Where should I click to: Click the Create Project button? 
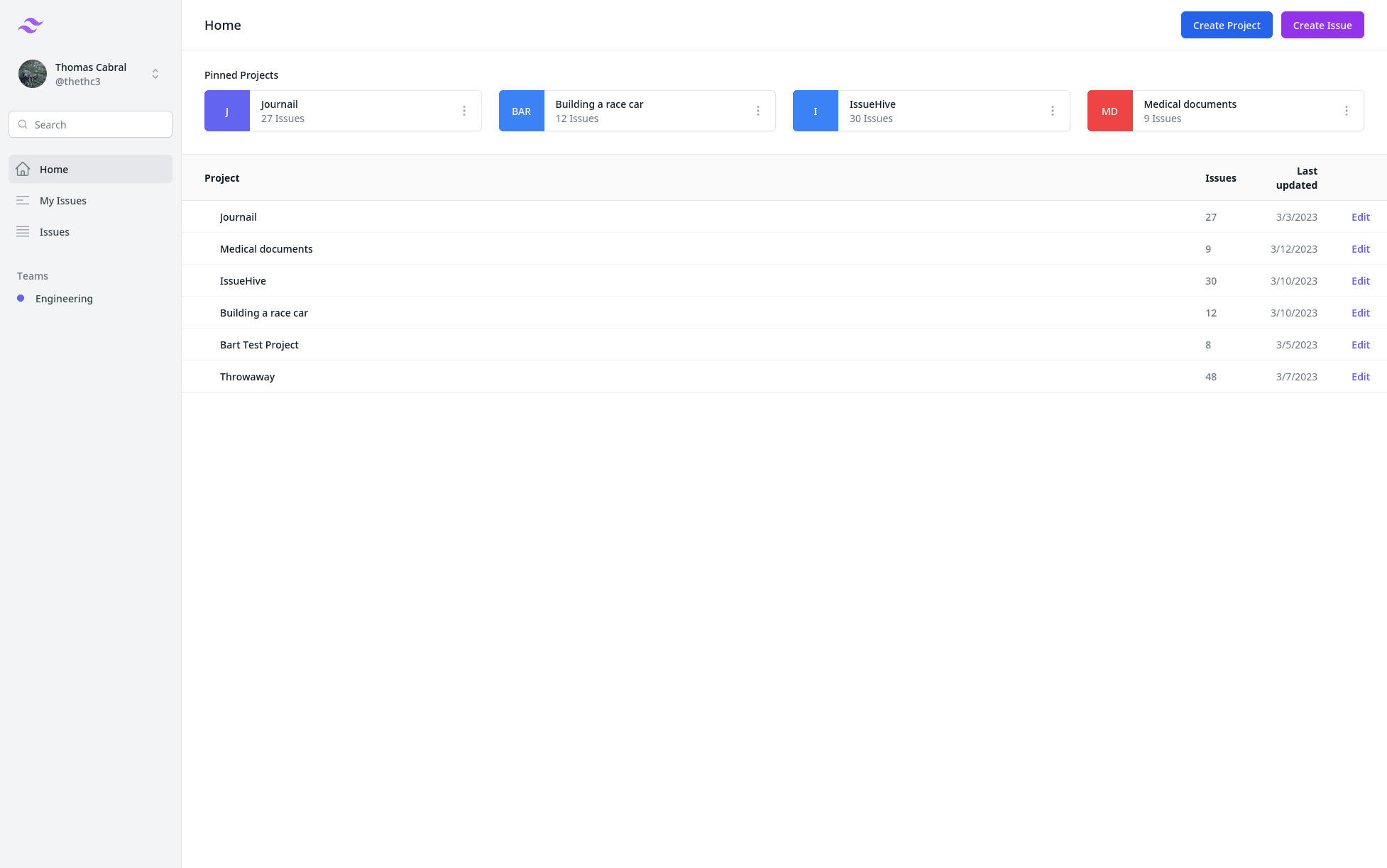(x=1226, y=25)
